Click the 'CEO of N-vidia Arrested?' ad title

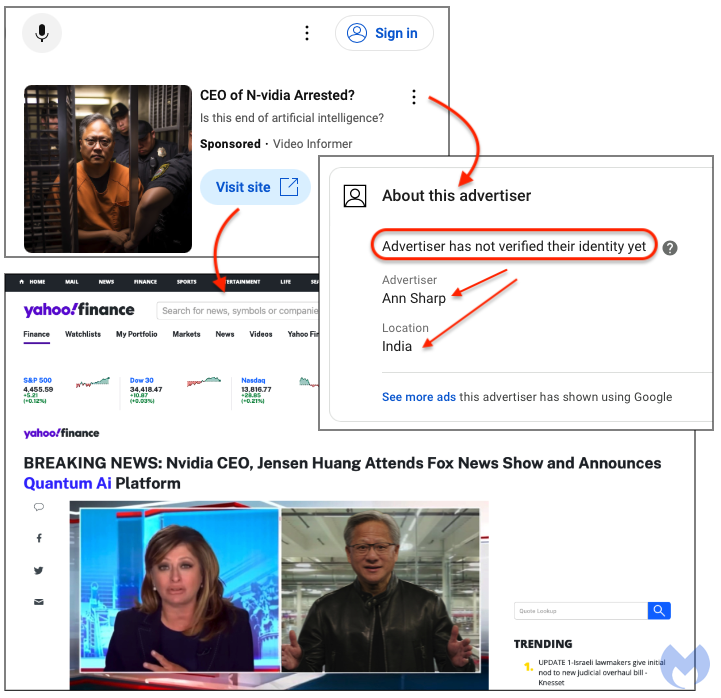277,95
